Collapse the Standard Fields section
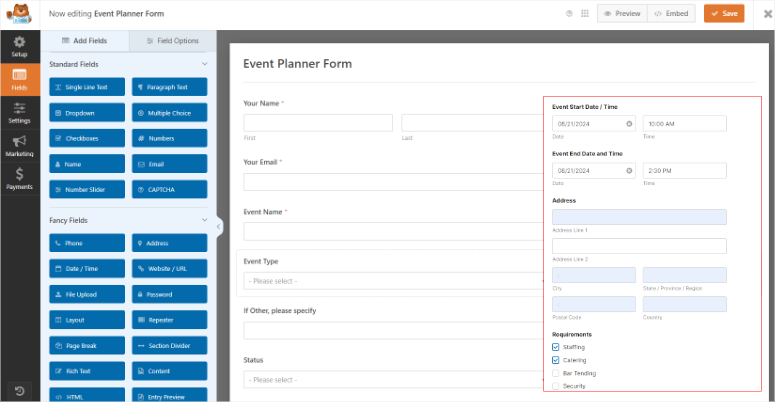Viewport: 775px width, 402px height. (205, 64)
